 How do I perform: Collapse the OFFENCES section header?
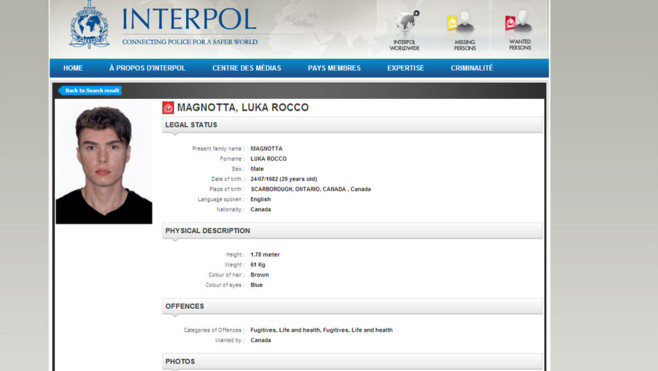352,306
